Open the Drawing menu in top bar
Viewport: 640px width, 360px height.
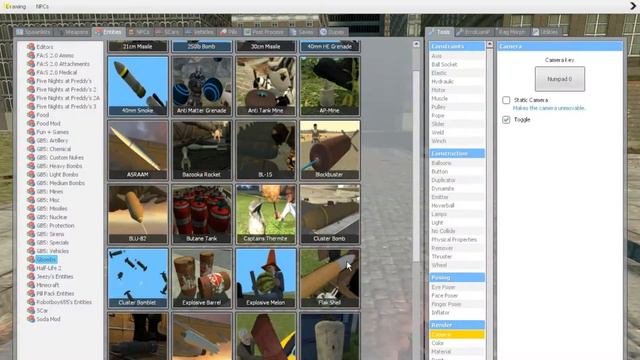16,7
